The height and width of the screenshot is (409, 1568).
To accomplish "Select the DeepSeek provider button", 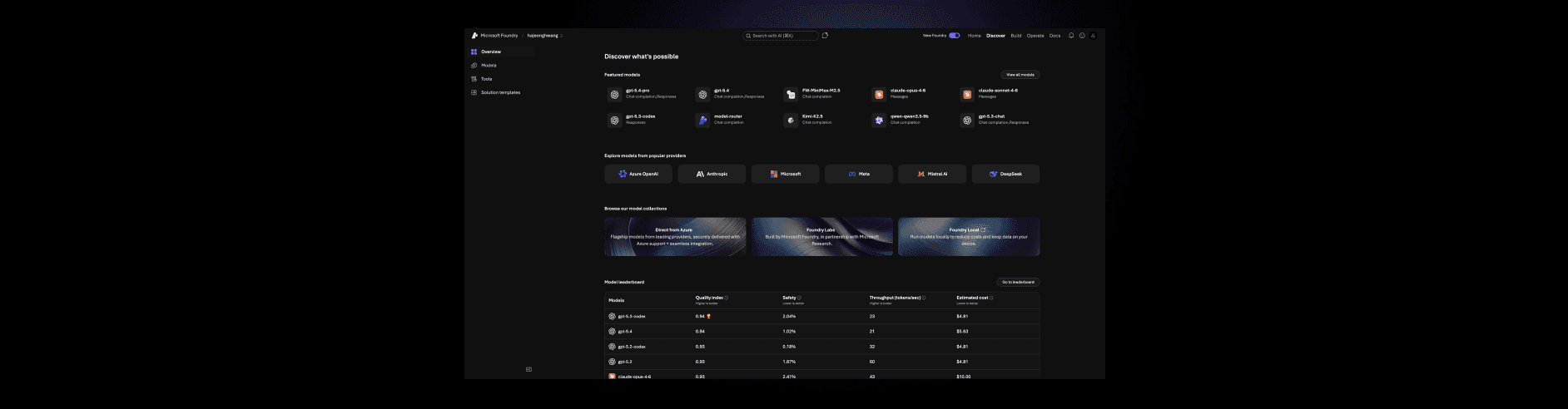I will pyautogui.click(x=1005, y=174).
